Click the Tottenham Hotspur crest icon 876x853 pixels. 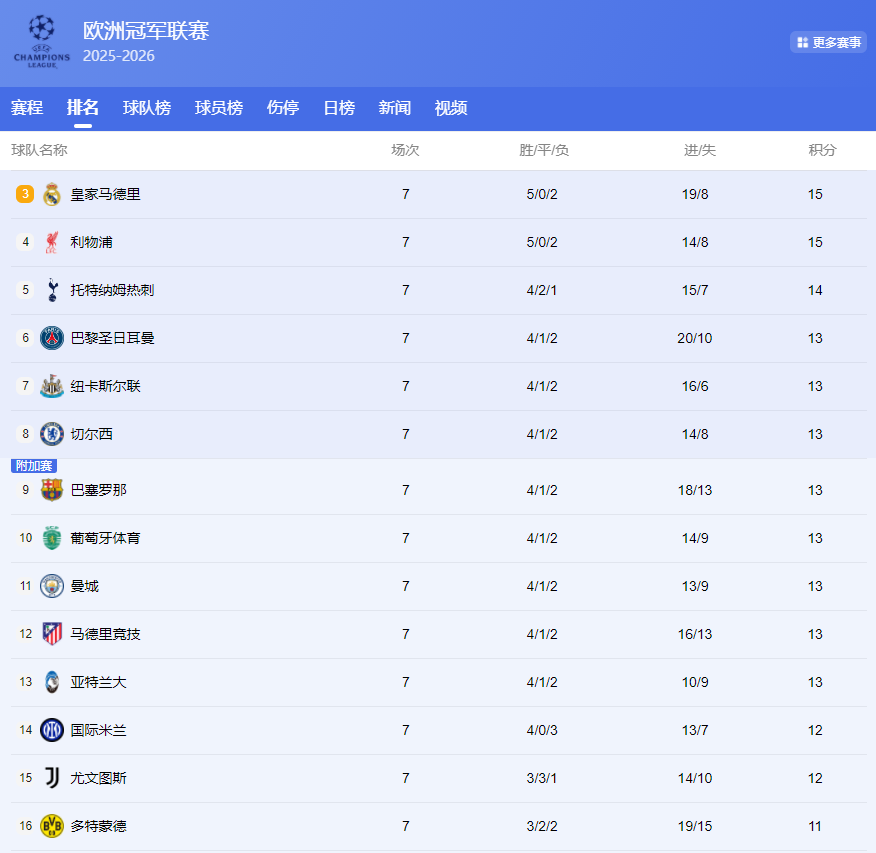53,290
